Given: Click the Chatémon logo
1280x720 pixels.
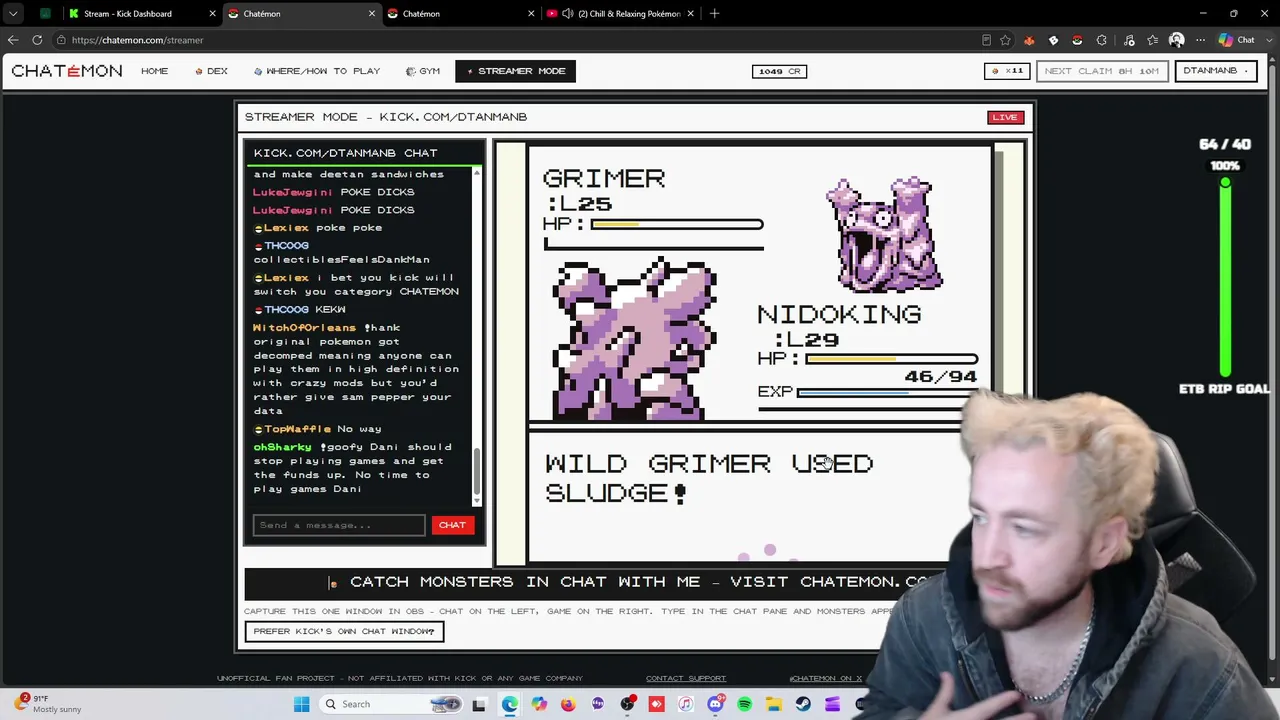Looking at the screenshot, I should [67, 71].
